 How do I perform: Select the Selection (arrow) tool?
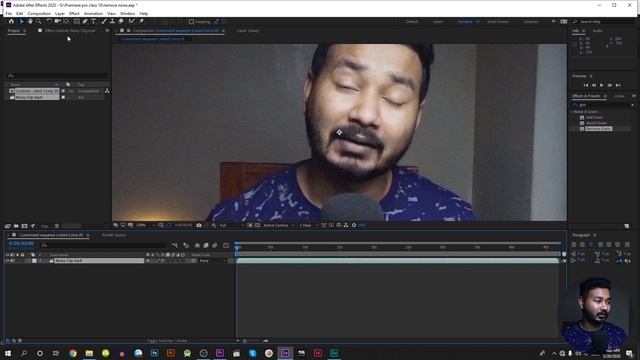click(x=22, y=21)
